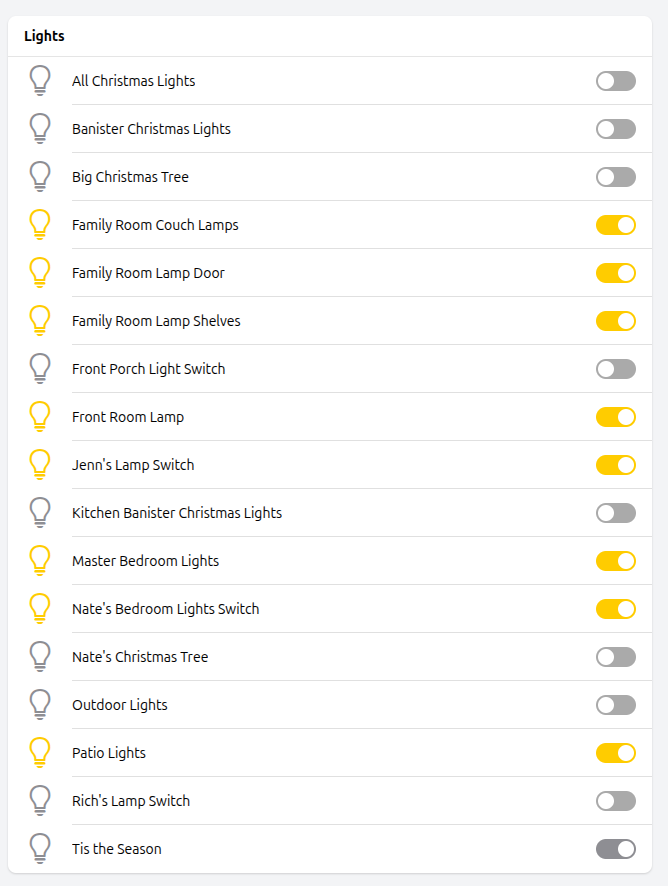The width and height of the screenshot is (668, 886).
Task: Click the Patio Lights bulb icon
Action: tap(40, 753)
